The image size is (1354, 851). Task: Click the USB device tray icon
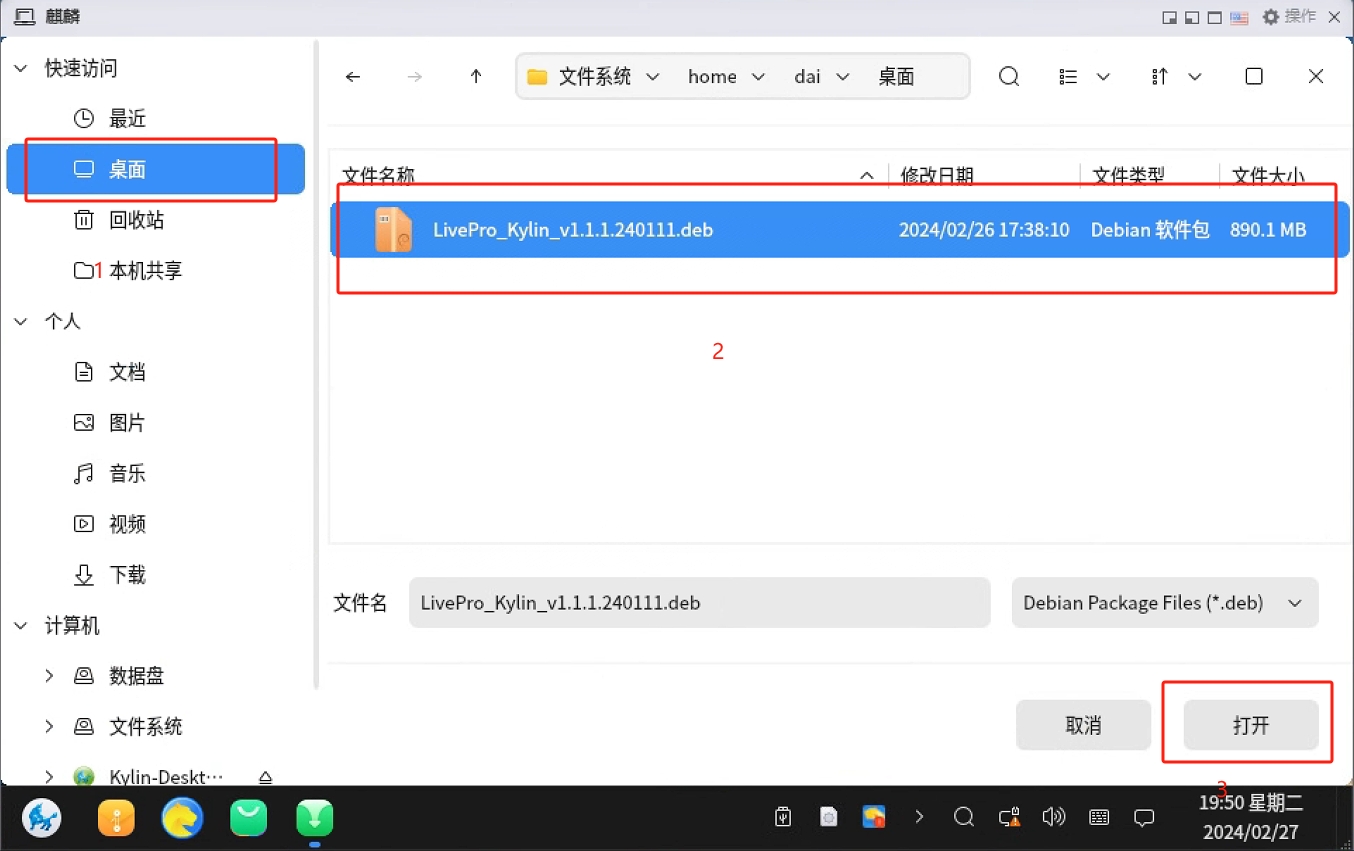click(x=783, y=817)
